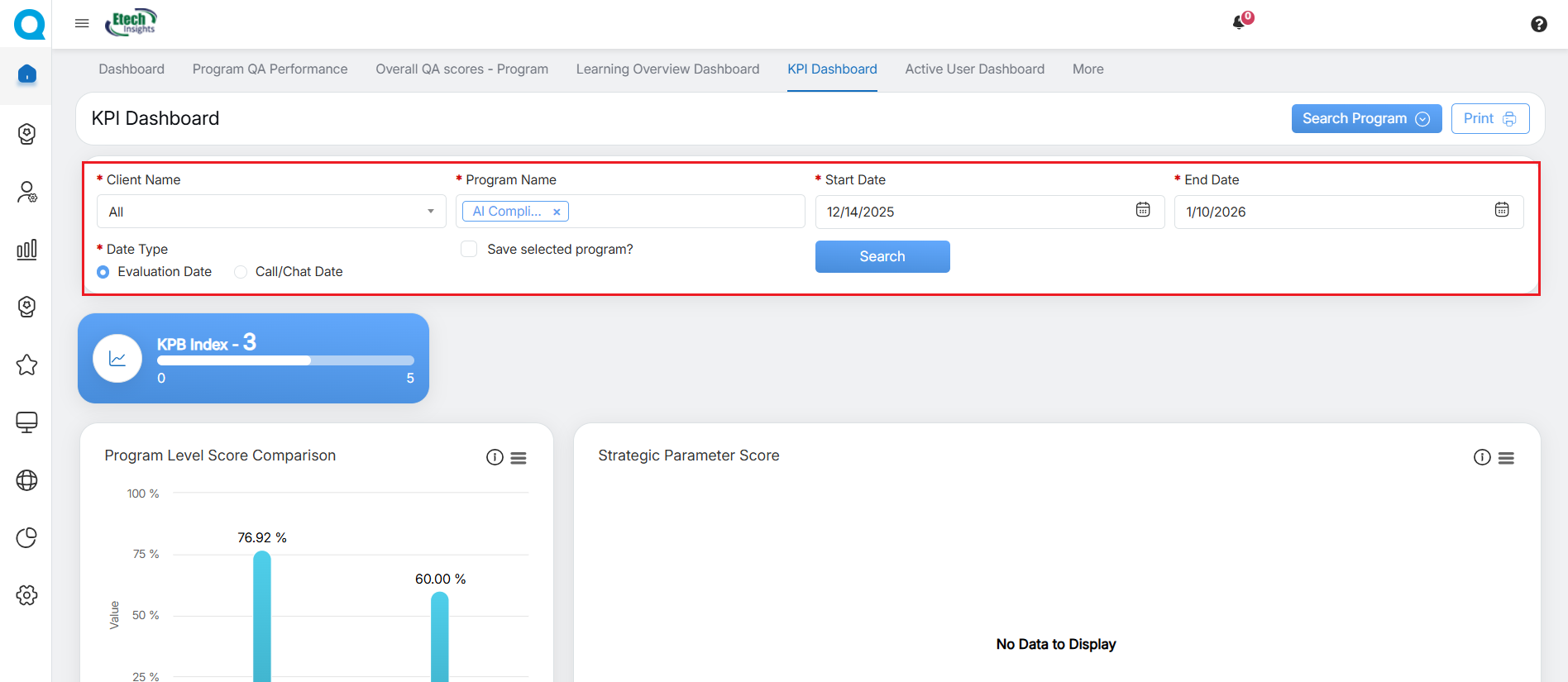Viewport: 1568px width, 682px height.
Task: Click the globe icon in sidebar
Action: [x=26, y=480]
